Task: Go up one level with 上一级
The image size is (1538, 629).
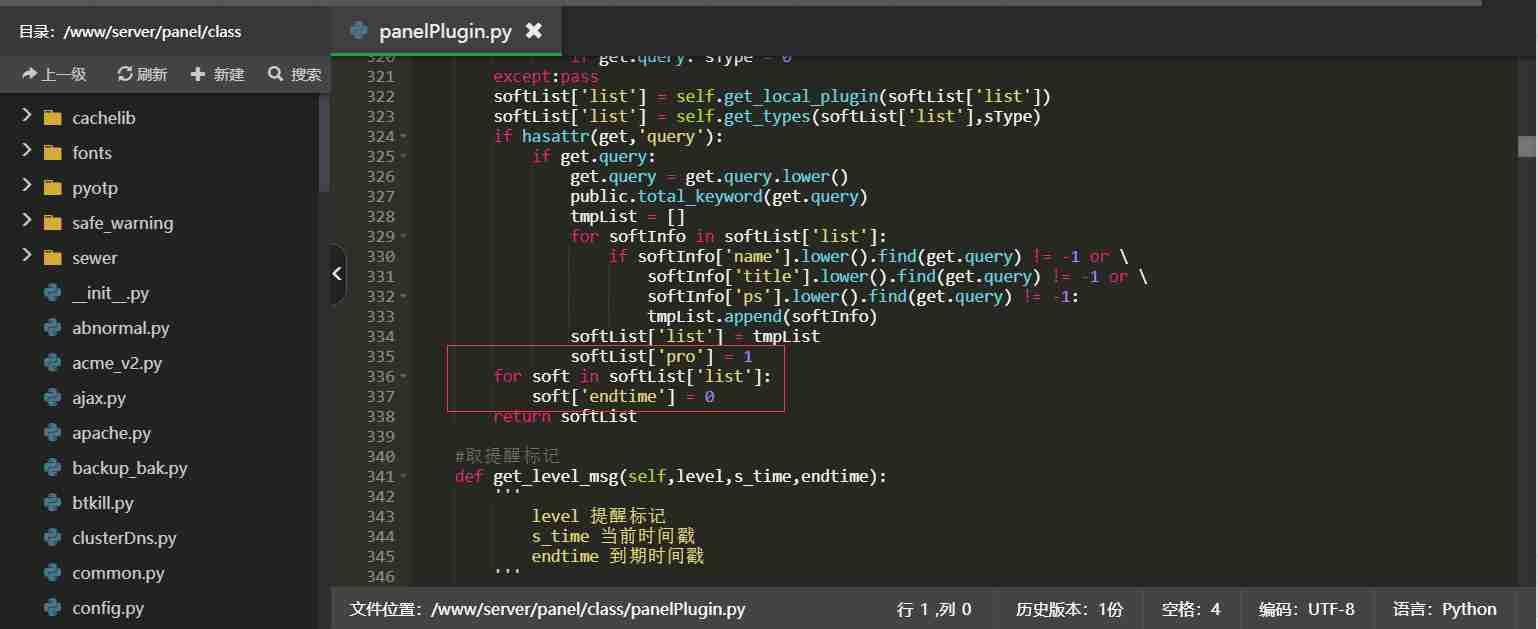Action: point(55,74)
